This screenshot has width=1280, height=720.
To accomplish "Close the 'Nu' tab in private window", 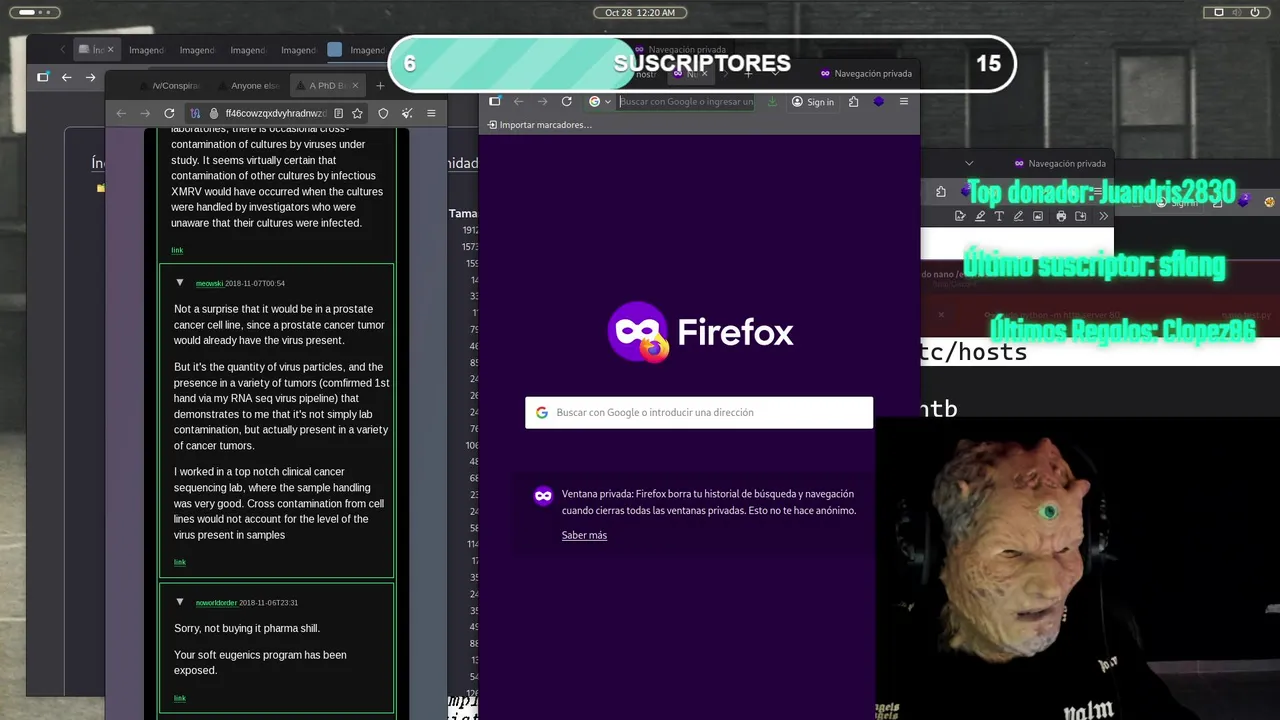I will (705, 73).
